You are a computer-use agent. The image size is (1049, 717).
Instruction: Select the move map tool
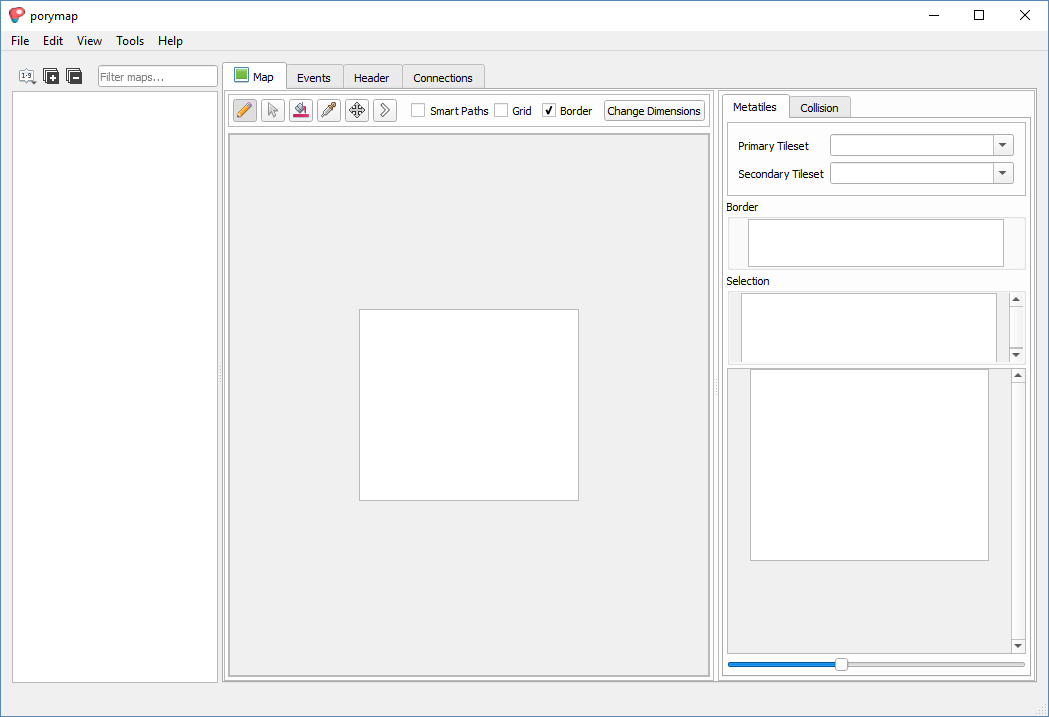[x=357, y=110]
